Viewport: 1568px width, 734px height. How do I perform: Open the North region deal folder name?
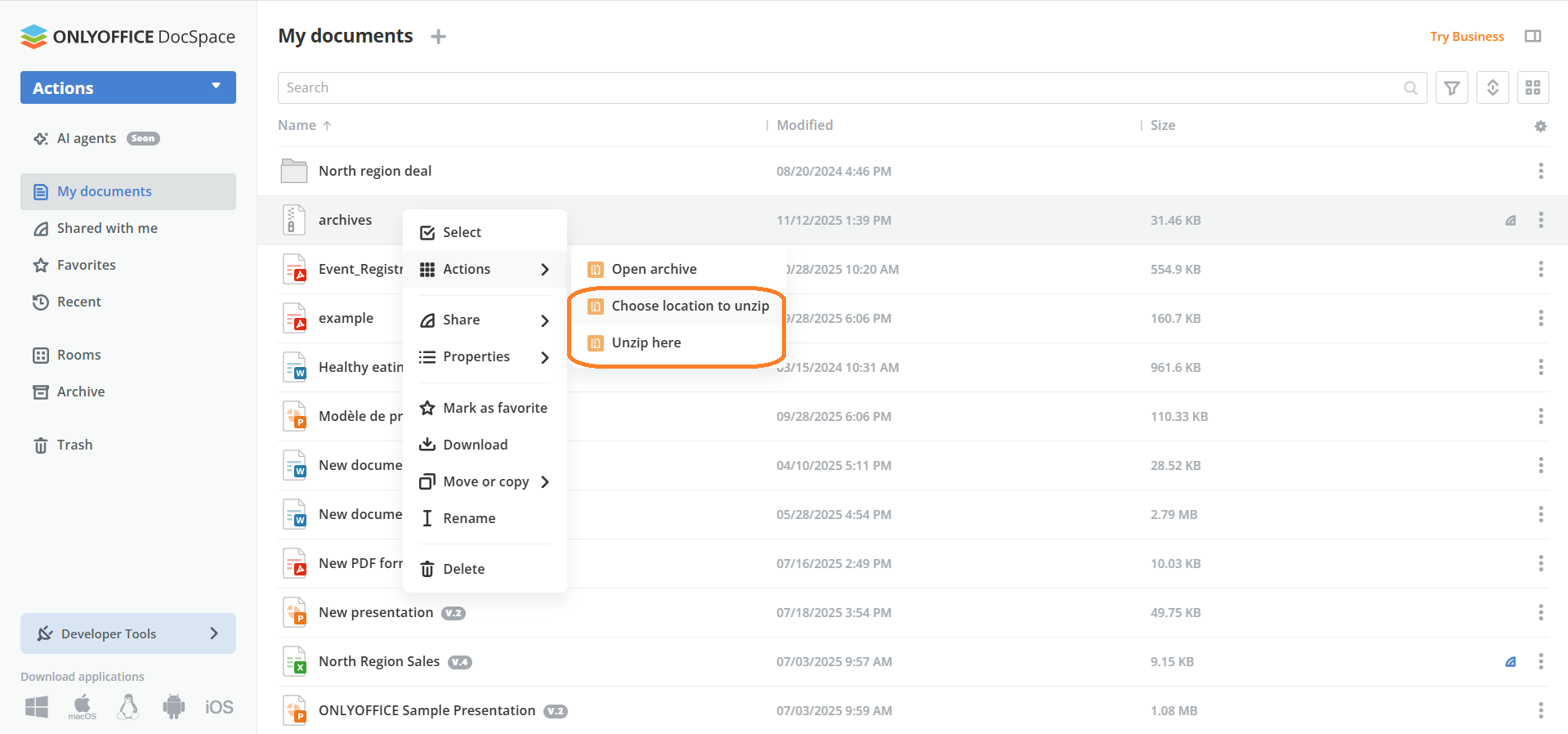point(375,171)
